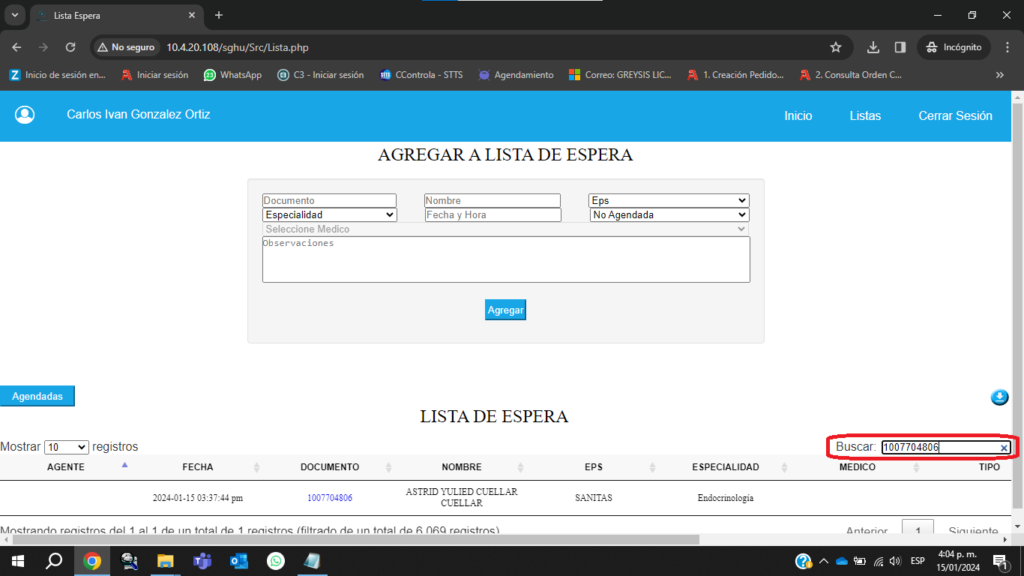The height and width of the screenshot is (576, 1024).
Task: Open WhatsApp from the Windows taskbar
Action: click(275, 561)
